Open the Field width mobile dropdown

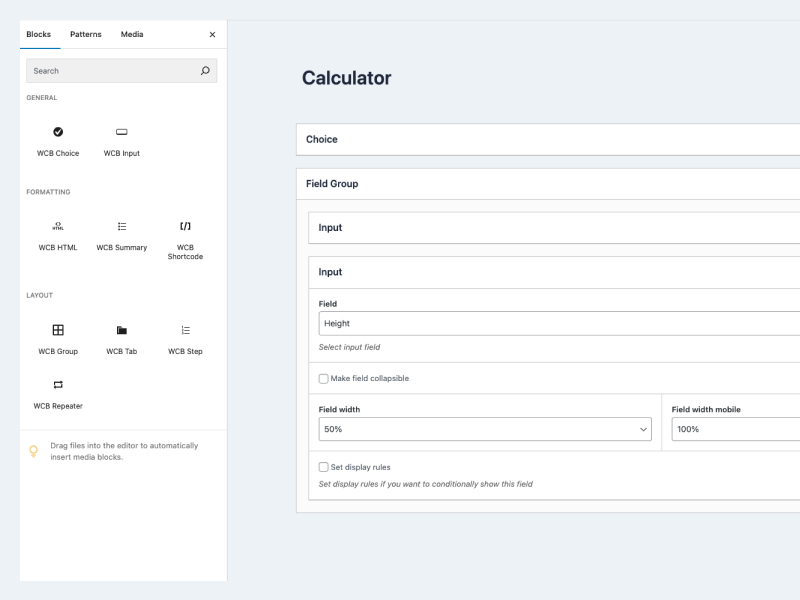[x=735, y=429]
